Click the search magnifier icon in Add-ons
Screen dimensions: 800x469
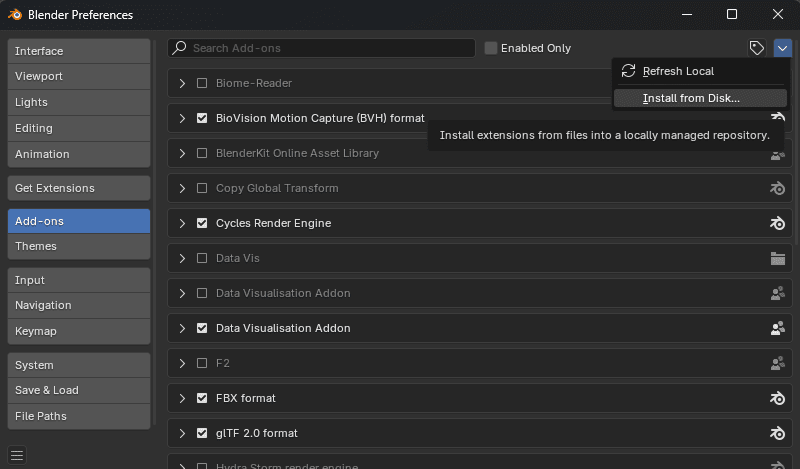179,48
